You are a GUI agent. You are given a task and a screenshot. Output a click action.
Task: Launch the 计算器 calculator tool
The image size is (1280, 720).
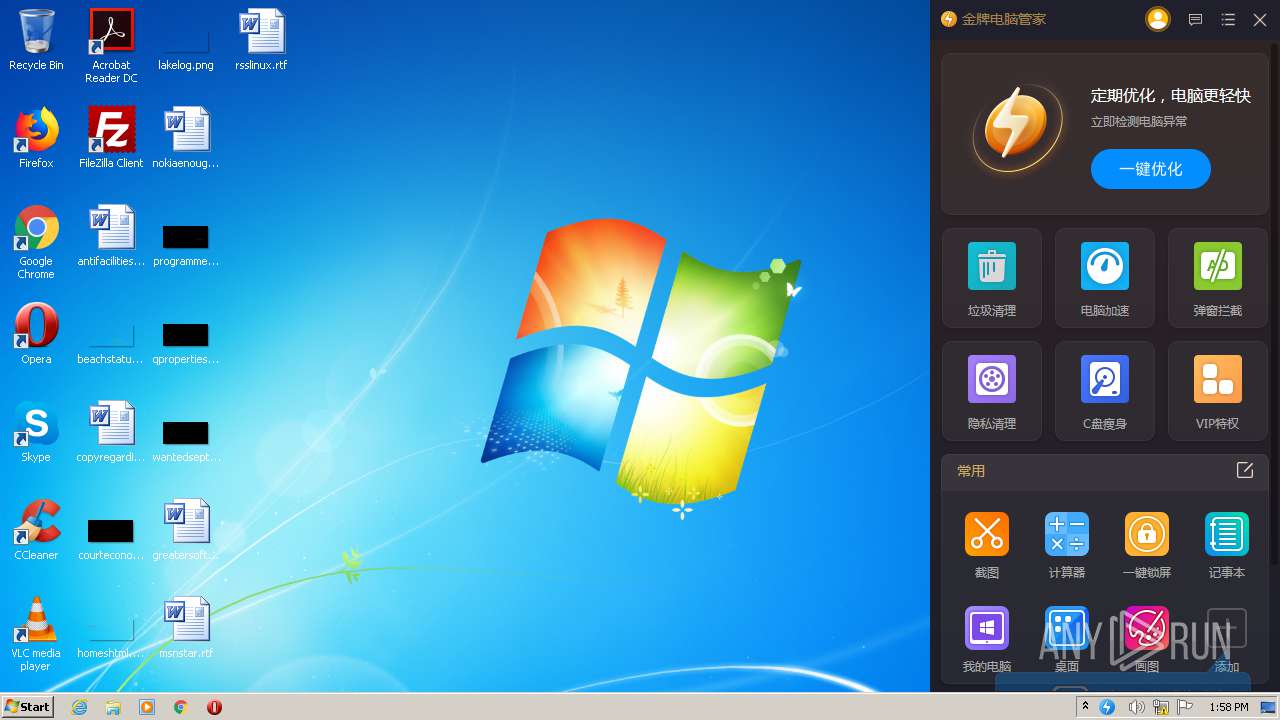pyautogui.click(x=1066, y=545)
